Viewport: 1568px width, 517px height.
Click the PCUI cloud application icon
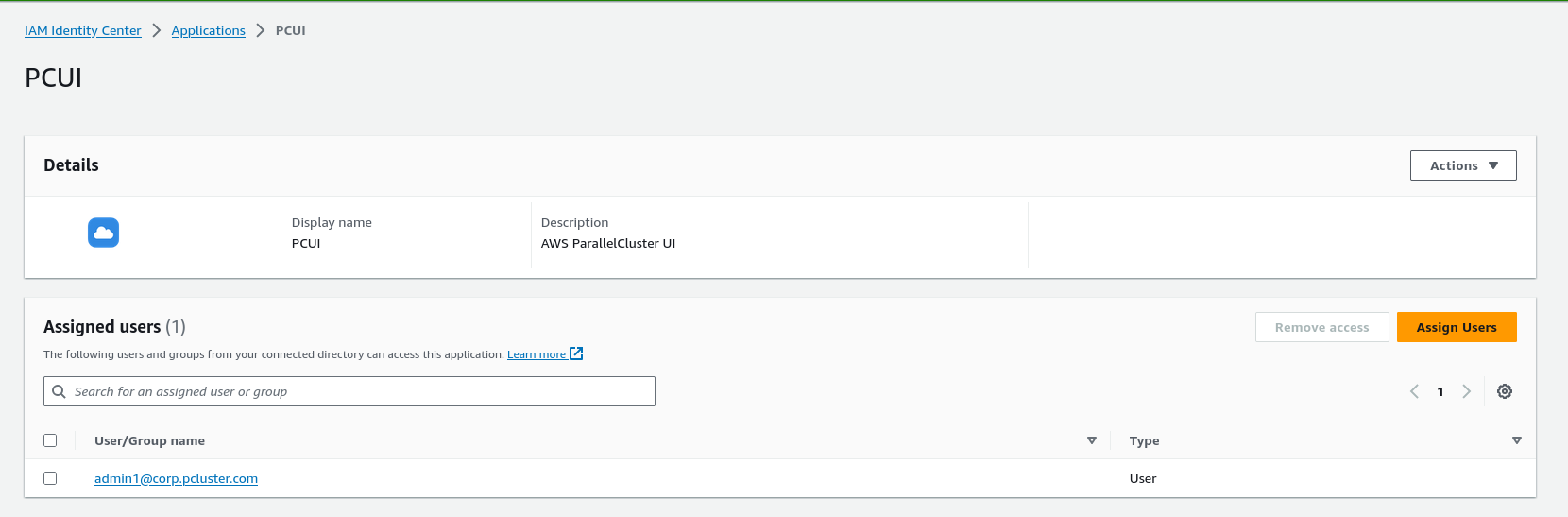pos(103,233)
